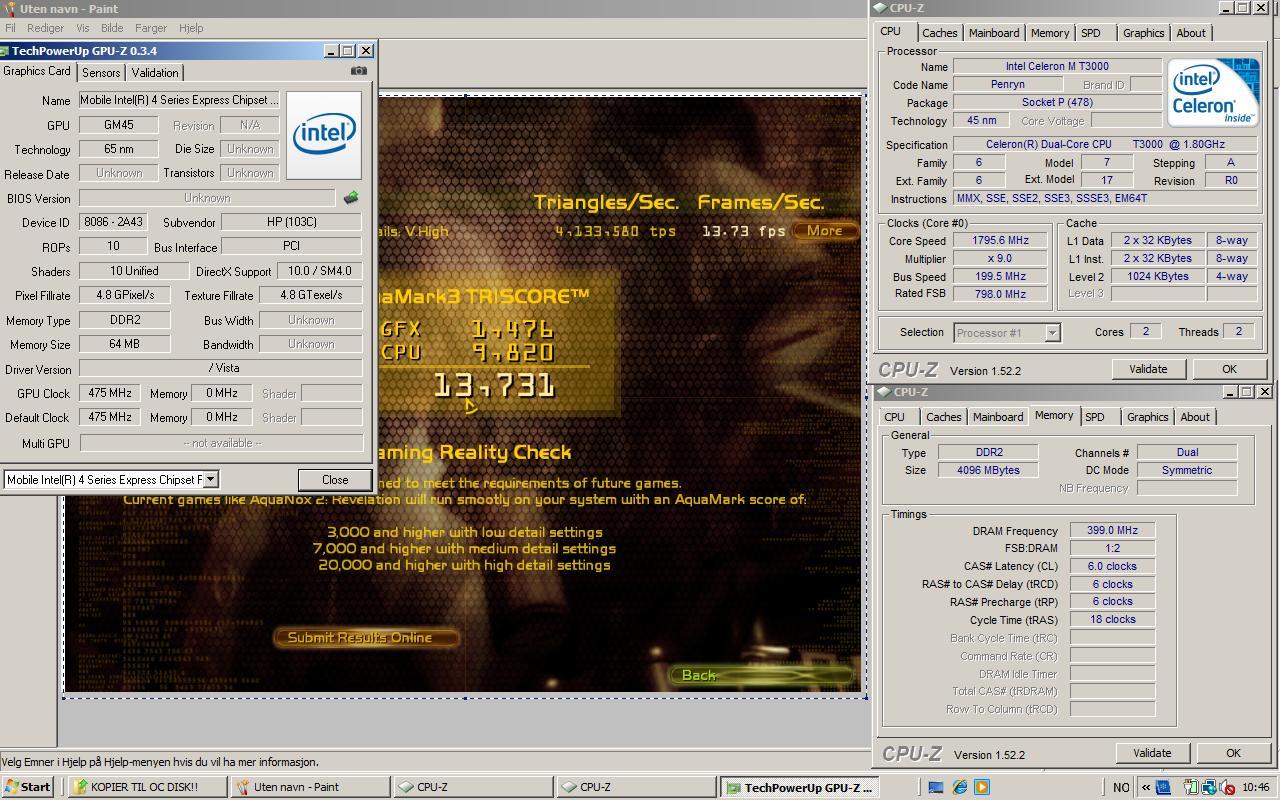This screenshot has height=800, width=1280.
Task: Launch Internet Explorer from quick launch
Action: (x=959, y=787)
